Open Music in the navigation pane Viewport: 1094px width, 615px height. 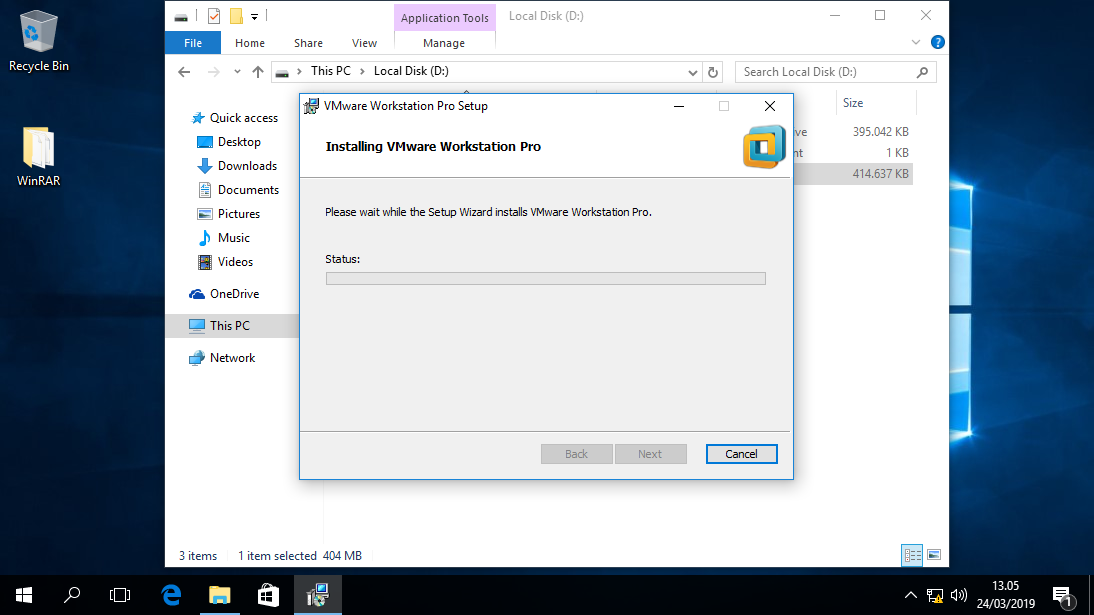click(233, 238)
